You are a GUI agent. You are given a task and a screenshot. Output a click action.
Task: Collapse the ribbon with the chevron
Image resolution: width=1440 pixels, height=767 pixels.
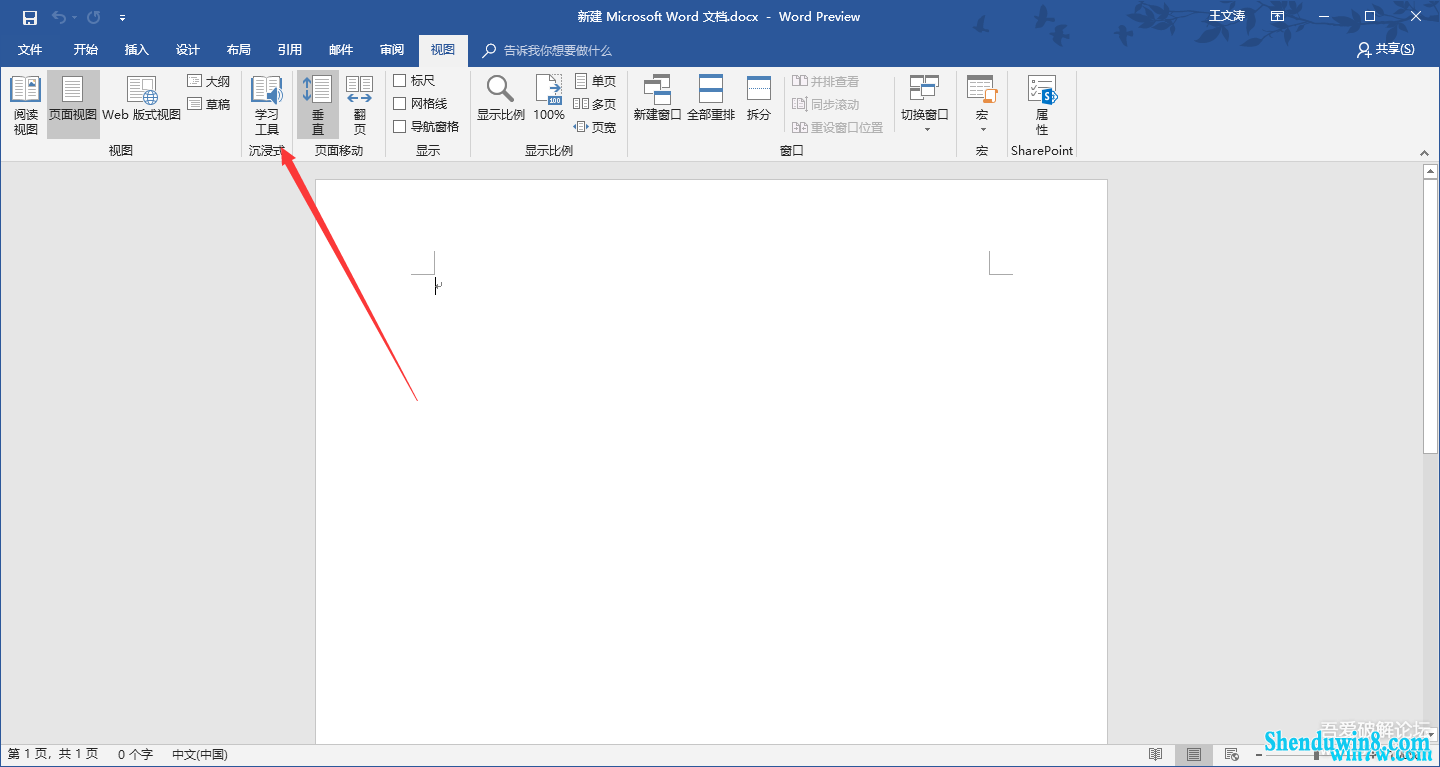(1424, 153)
